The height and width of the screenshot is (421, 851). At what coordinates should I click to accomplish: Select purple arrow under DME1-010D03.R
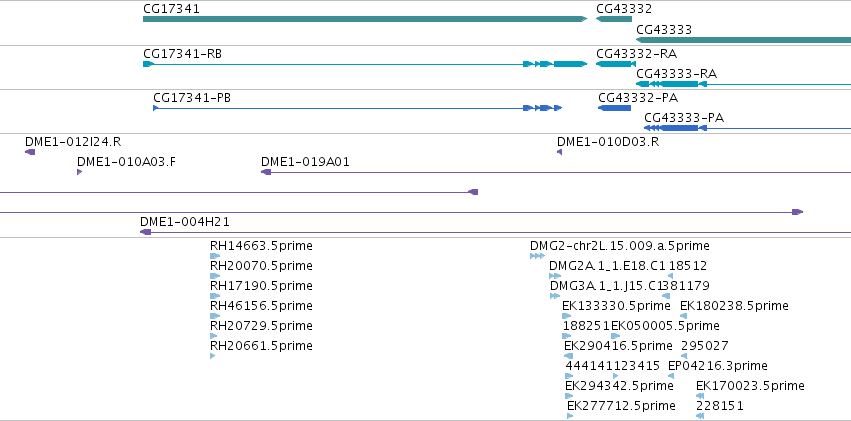(x=559, y=152)
